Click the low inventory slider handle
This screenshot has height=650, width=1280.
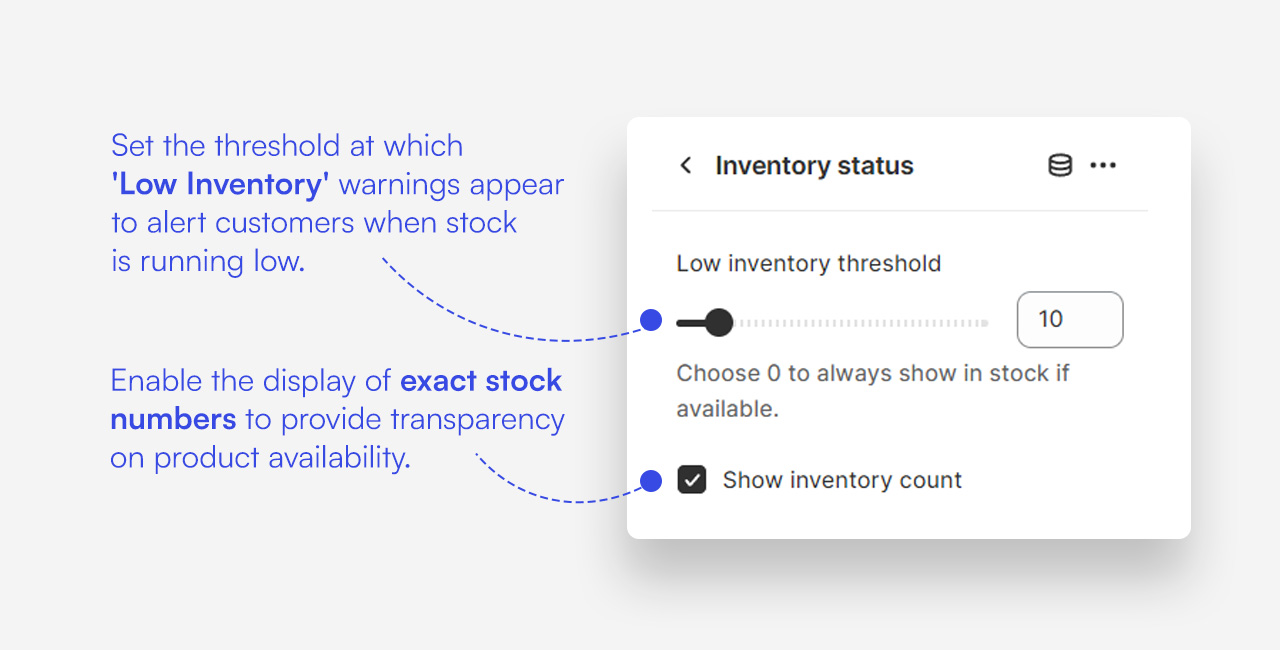coord(718,322)
